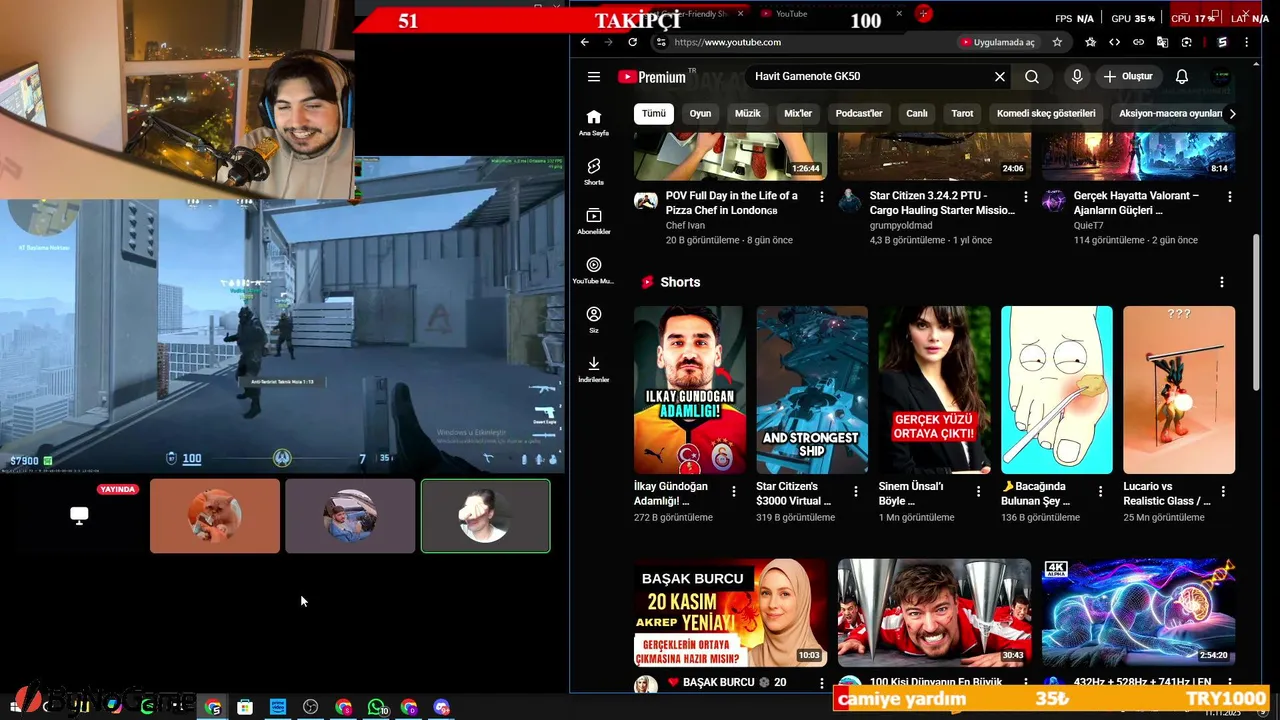Click the link extension icon in toolbar
1280x720 pixels.
click(1138, 42)
